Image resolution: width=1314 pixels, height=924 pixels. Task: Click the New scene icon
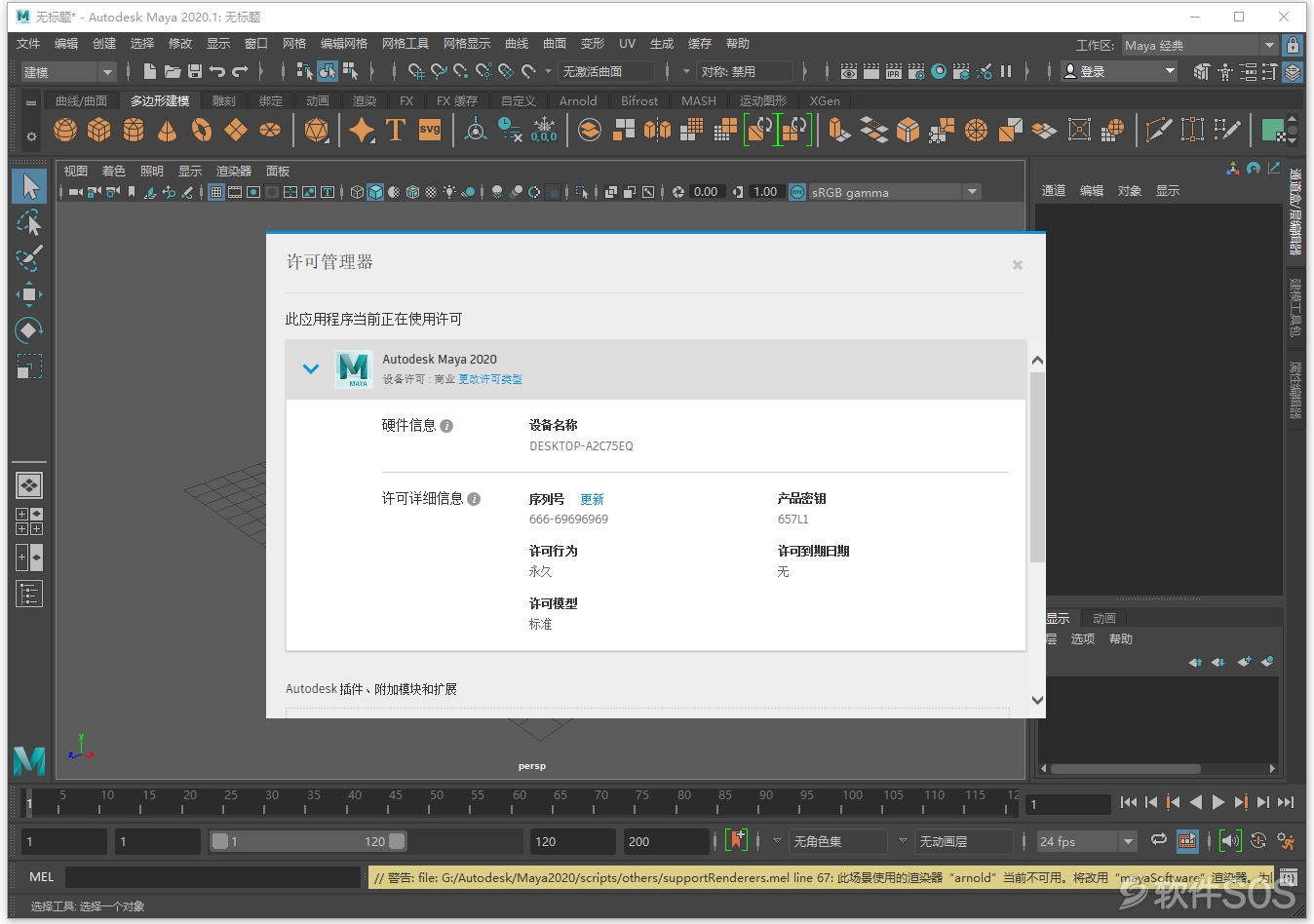pyautogui.click(x=149, y=71)
